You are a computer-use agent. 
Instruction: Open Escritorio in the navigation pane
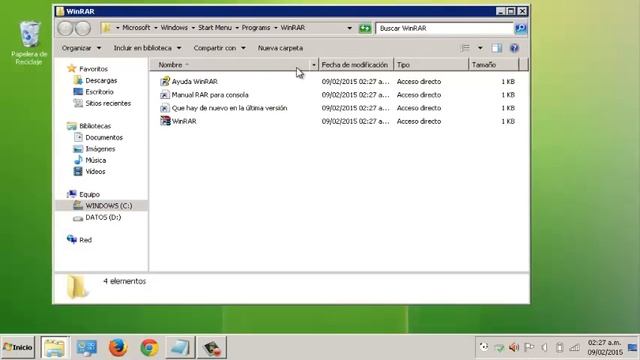coord(99,92)
